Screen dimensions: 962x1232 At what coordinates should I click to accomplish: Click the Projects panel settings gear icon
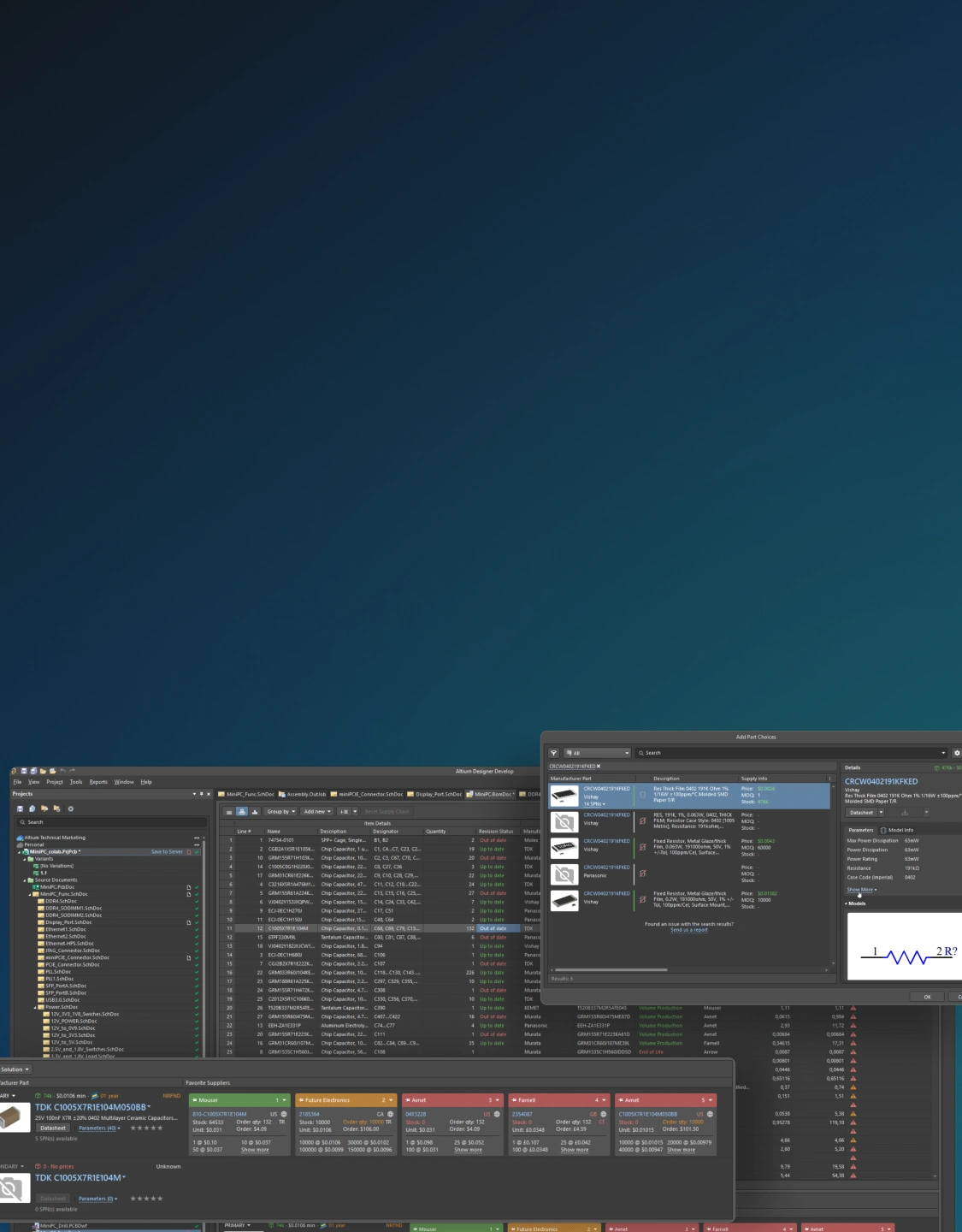coord(71,808)
